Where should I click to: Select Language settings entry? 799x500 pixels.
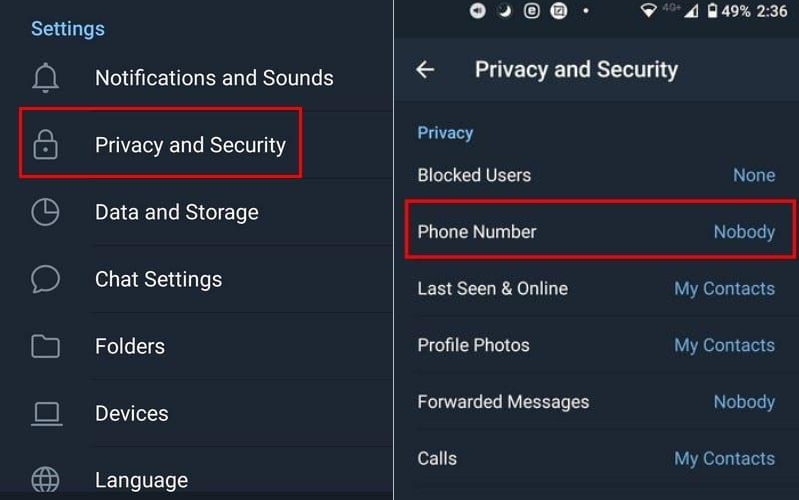141,480
